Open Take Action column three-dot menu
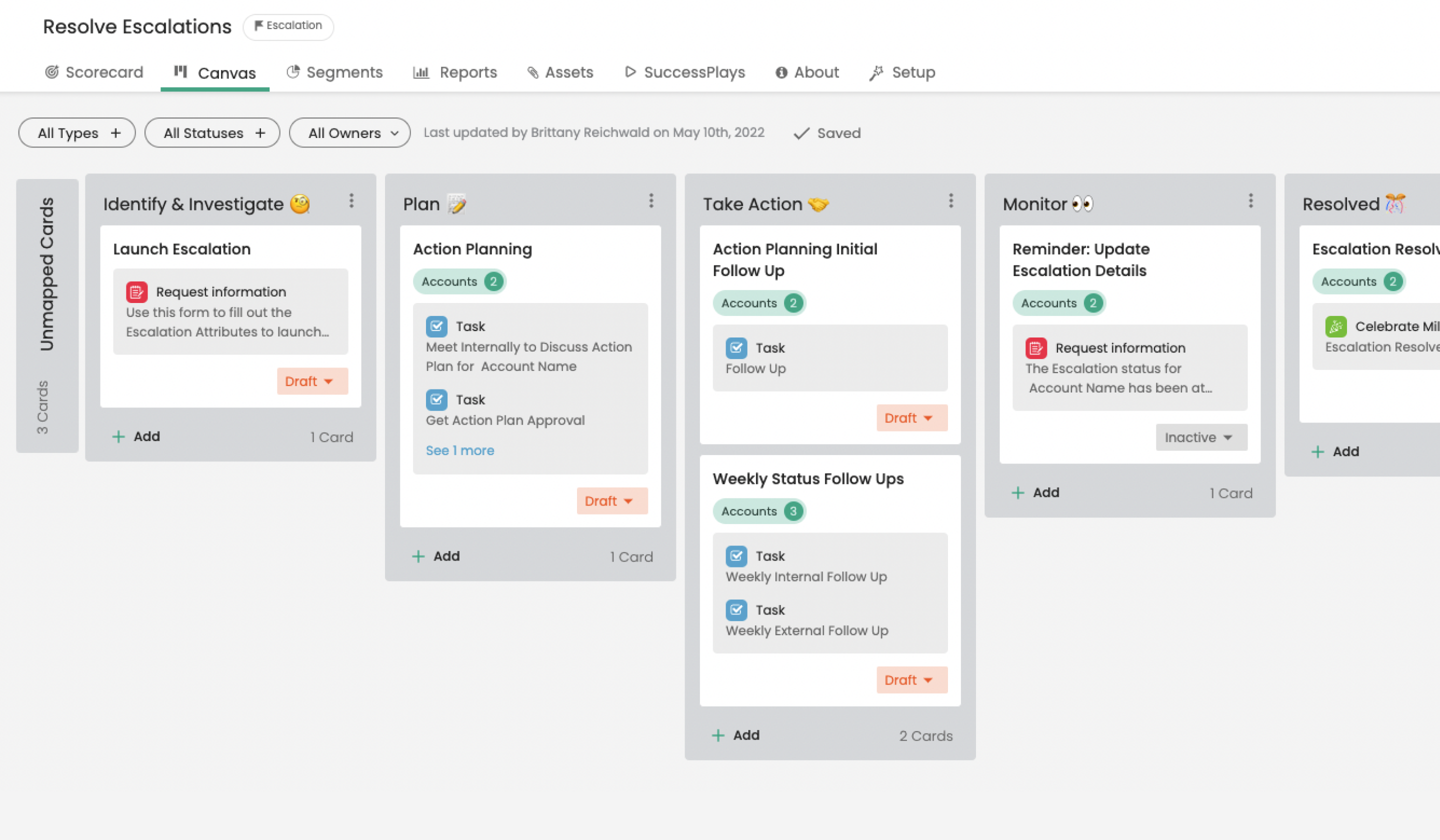1440x840 pixels. (951, 200)
